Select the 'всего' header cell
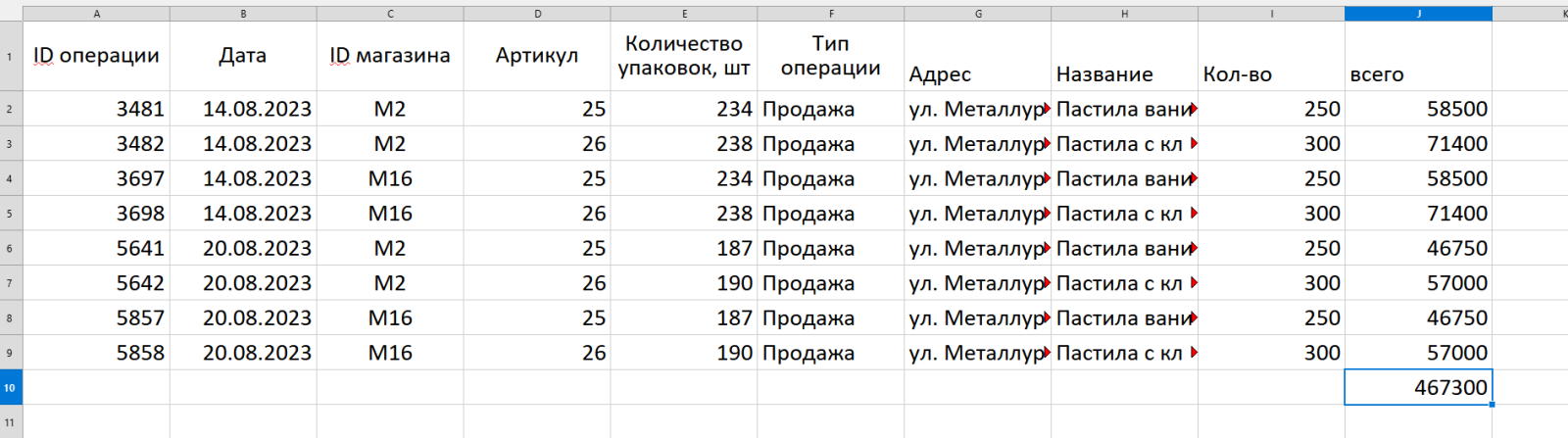Viewport: 1568px width, 438px height. point(1418,56)
